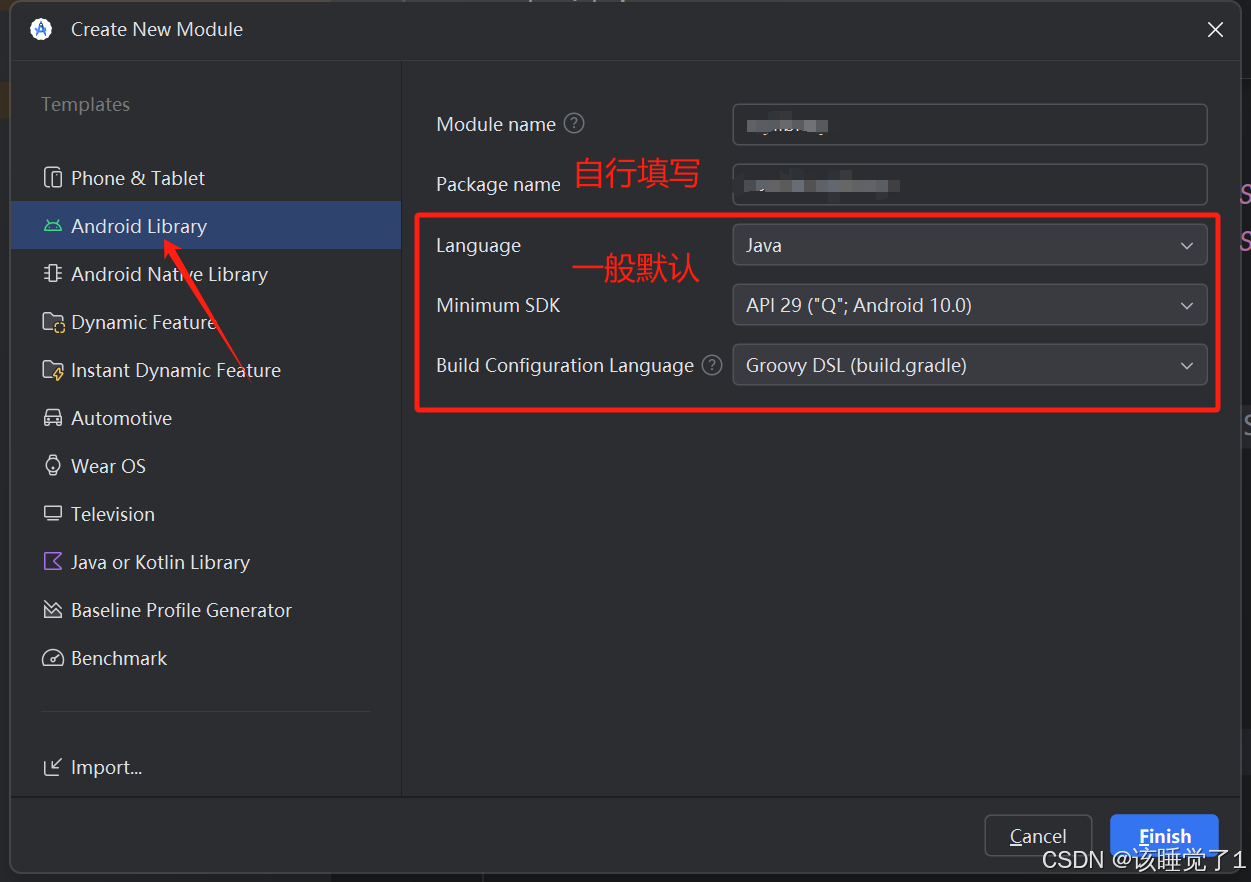Click the Dynamic Feature folder icon
Screen dimensions: 1251x882
53,322
